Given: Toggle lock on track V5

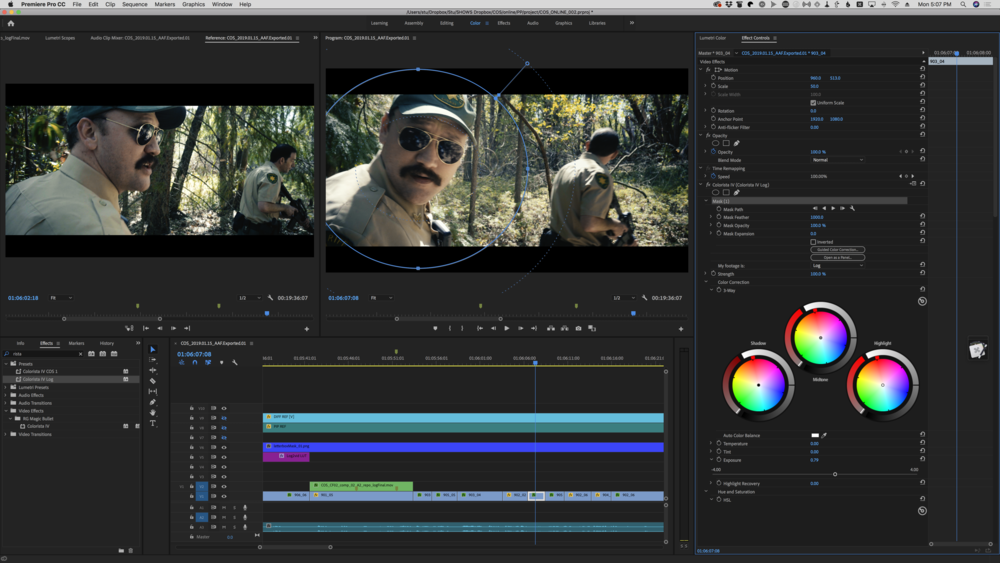Looking at the screenshot, I should click(191, 457).
